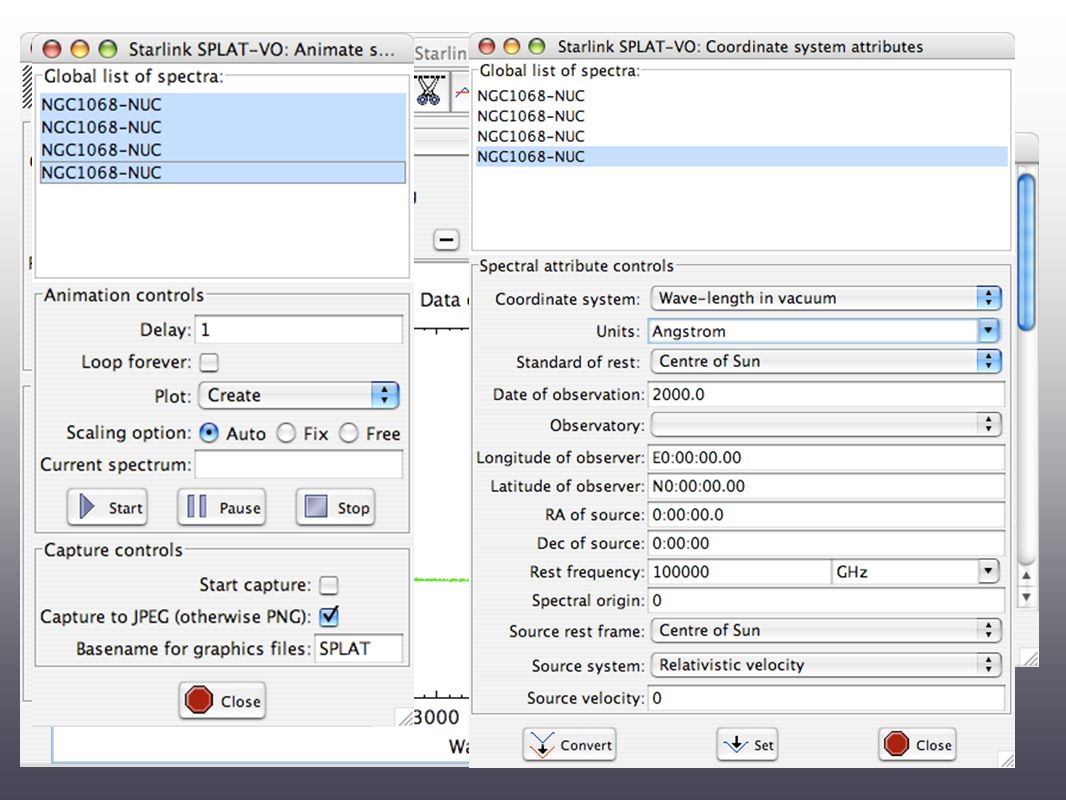The image size is (1066, 800).
Task: Select first NGC1068-NUC in Animate spectra list
Action: point(223,105)
